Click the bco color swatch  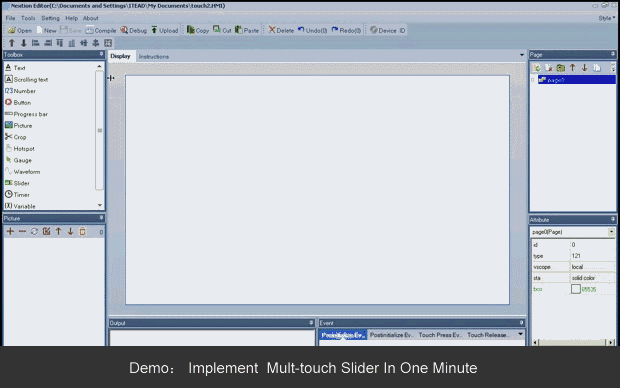pyautogui.click(x=576, y=289)
